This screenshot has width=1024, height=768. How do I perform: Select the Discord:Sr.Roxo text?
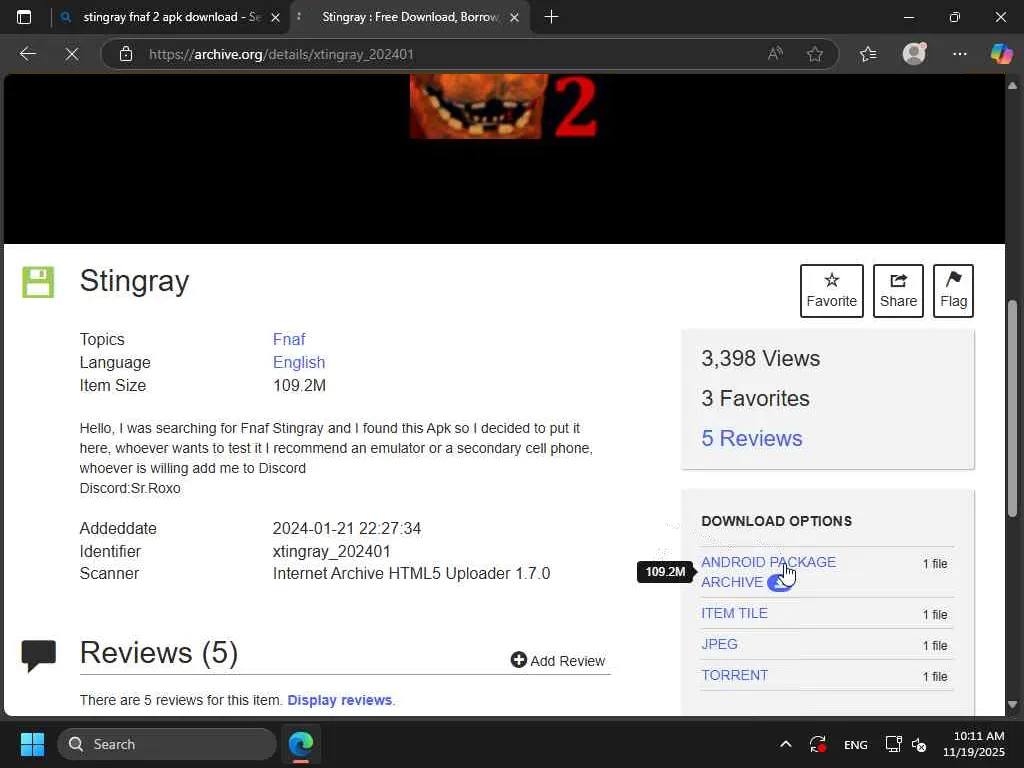(130, 488)
